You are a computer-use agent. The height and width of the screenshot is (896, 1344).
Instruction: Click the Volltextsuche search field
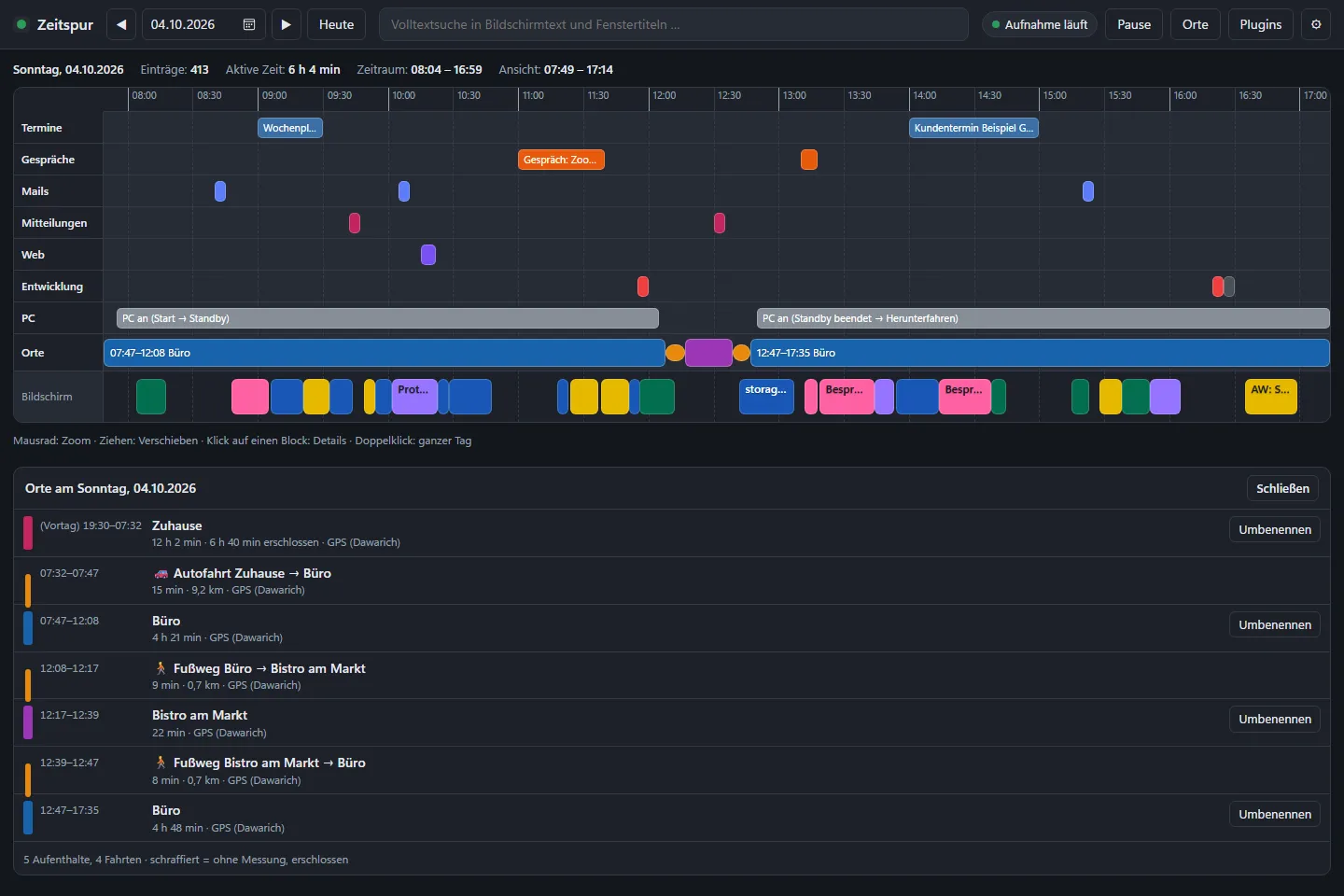click(673, 24)
